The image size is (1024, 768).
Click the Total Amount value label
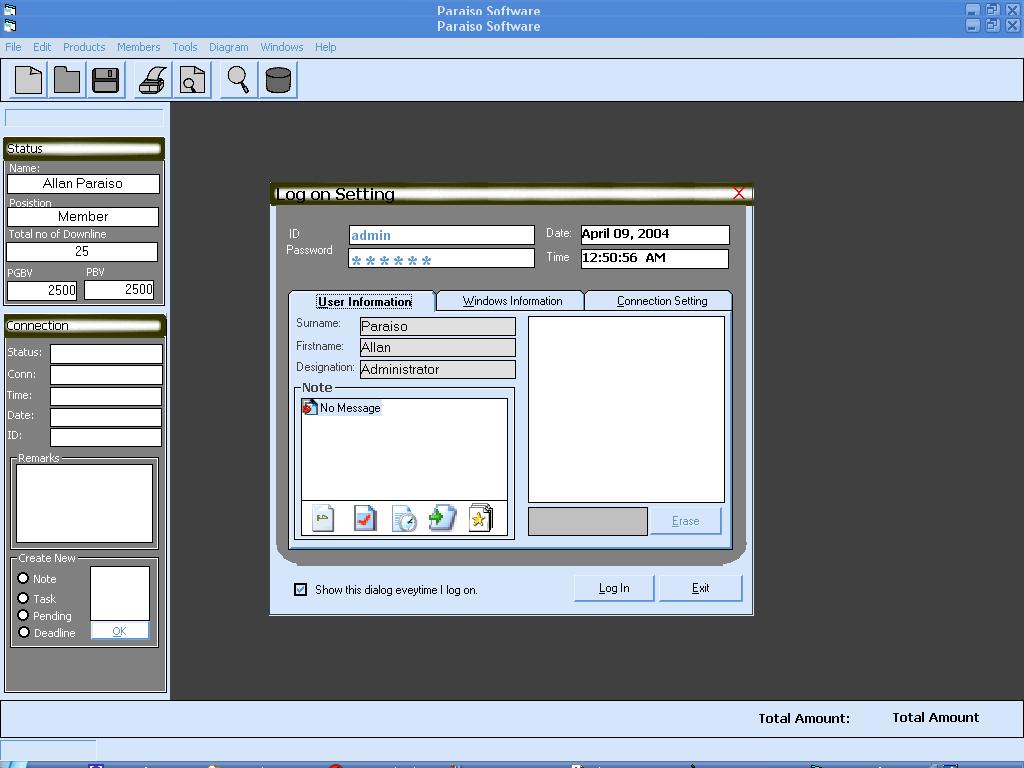point(935,717)
